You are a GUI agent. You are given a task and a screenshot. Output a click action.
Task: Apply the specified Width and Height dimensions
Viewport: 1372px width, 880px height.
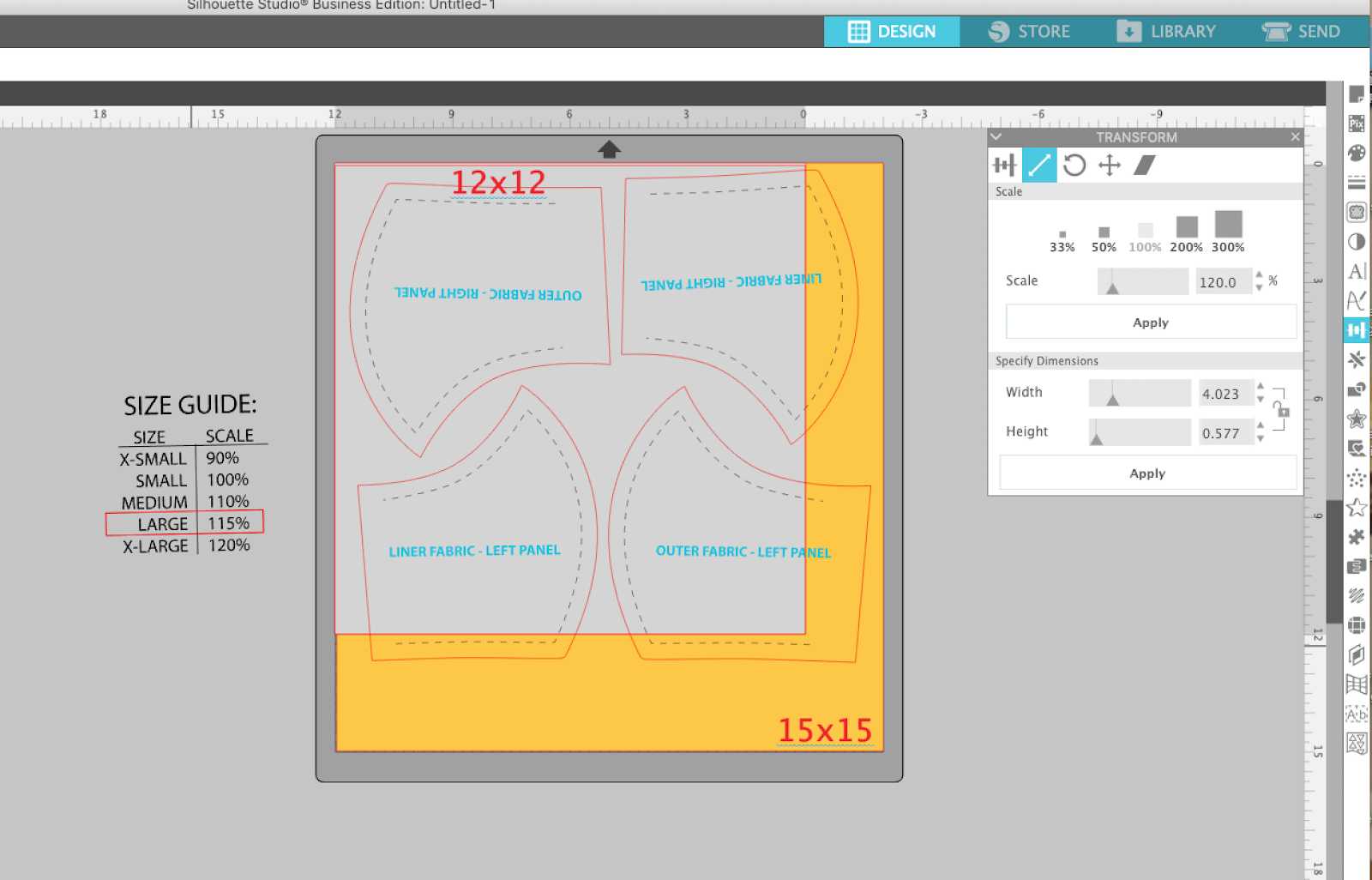click(x=1147, y=473)
